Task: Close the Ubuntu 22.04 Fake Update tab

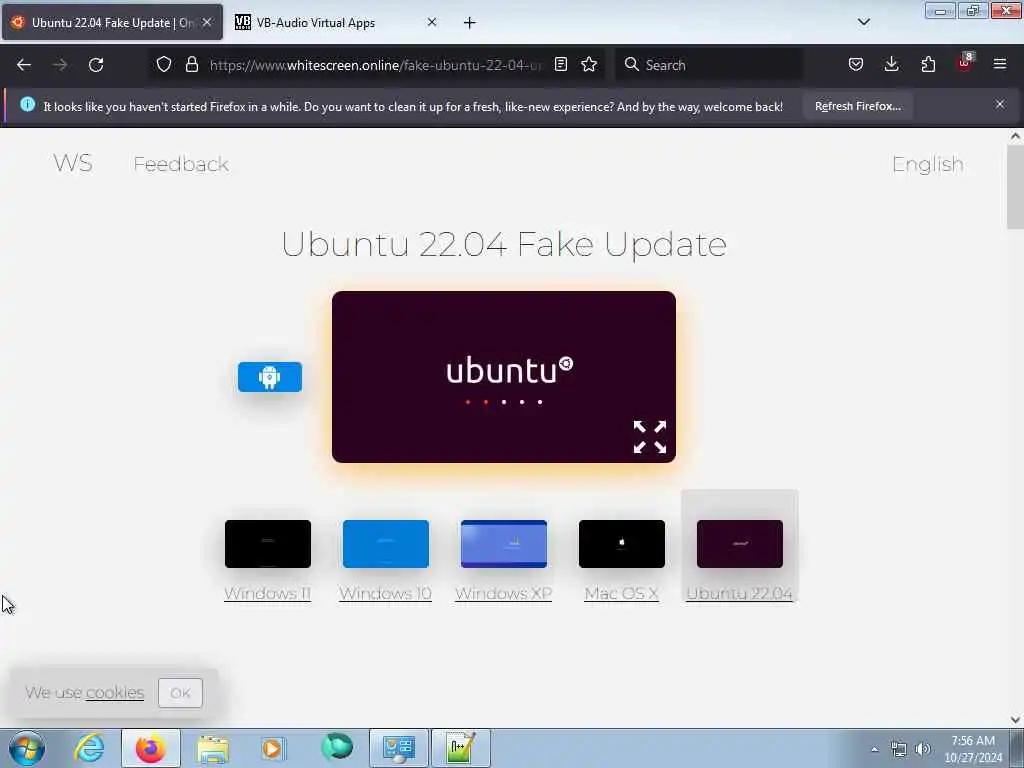Action: click(x=207, y=22)
